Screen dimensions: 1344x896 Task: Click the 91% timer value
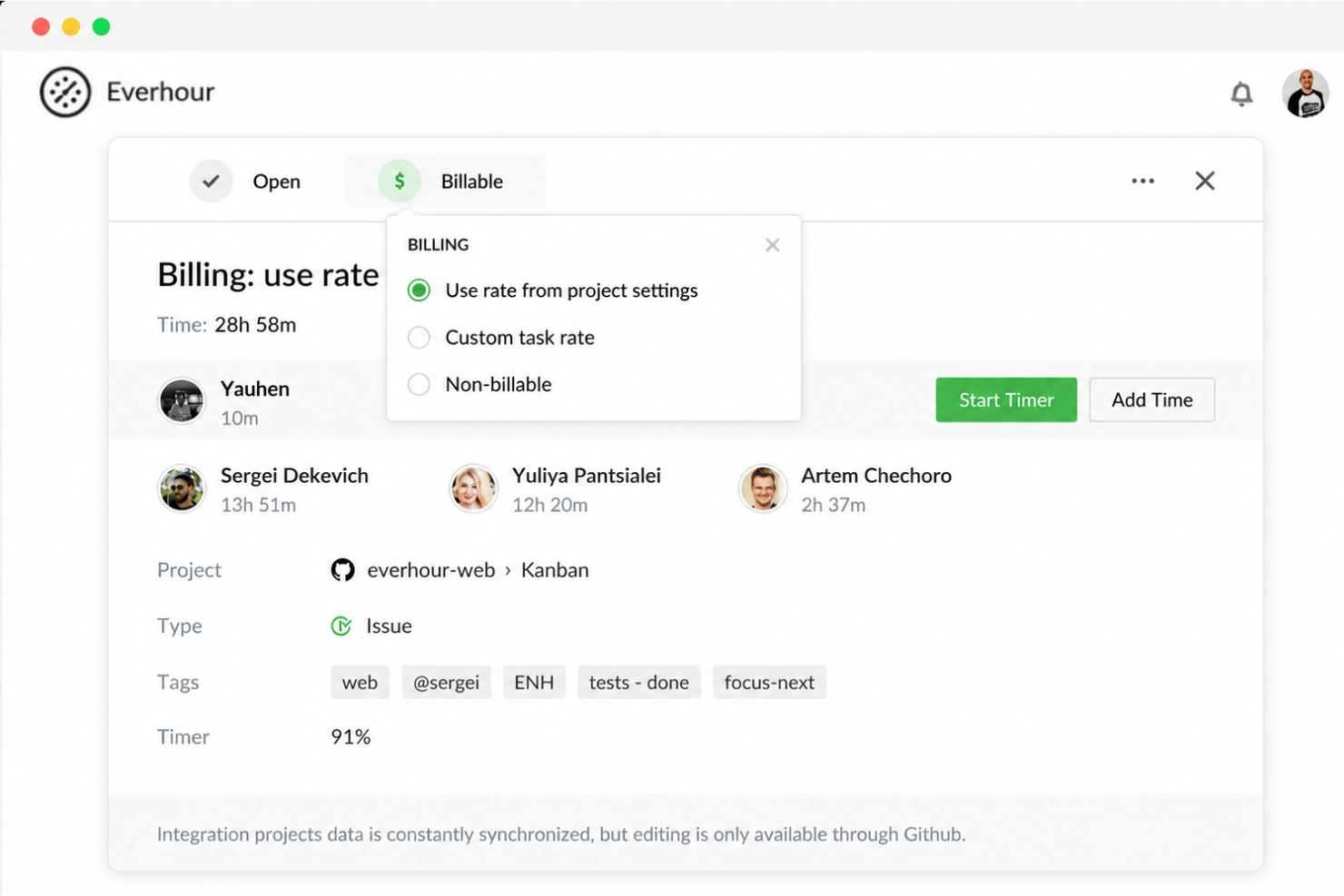click(x=351, y=737)
